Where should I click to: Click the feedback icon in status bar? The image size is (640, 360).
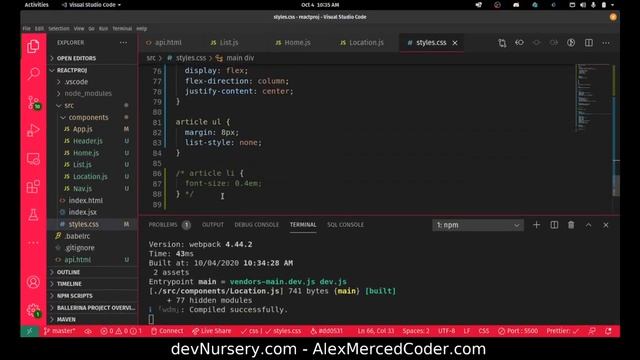pos(592,331)
